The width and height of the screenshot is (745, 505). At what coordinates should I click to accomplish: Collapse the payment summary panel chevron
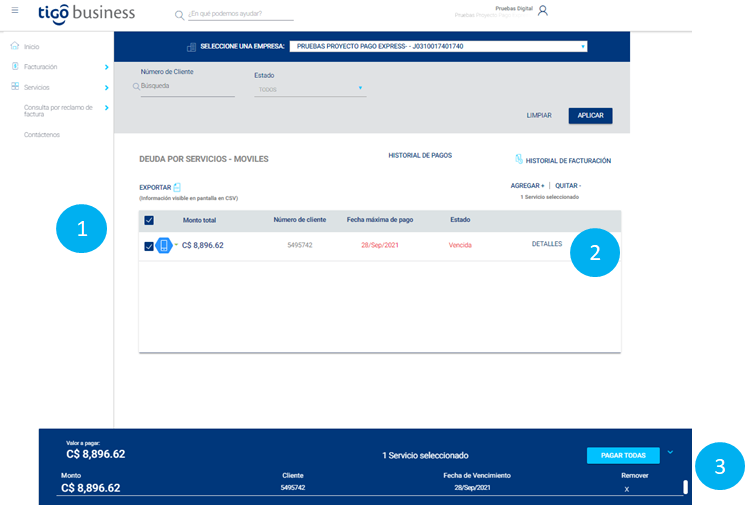pyautogui.click(x=670, y=452)
